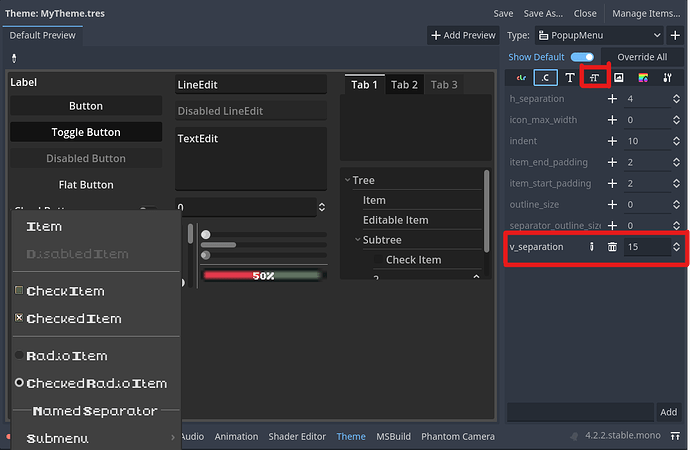
Task: Click Override All button
Action: tap(642, 57)
